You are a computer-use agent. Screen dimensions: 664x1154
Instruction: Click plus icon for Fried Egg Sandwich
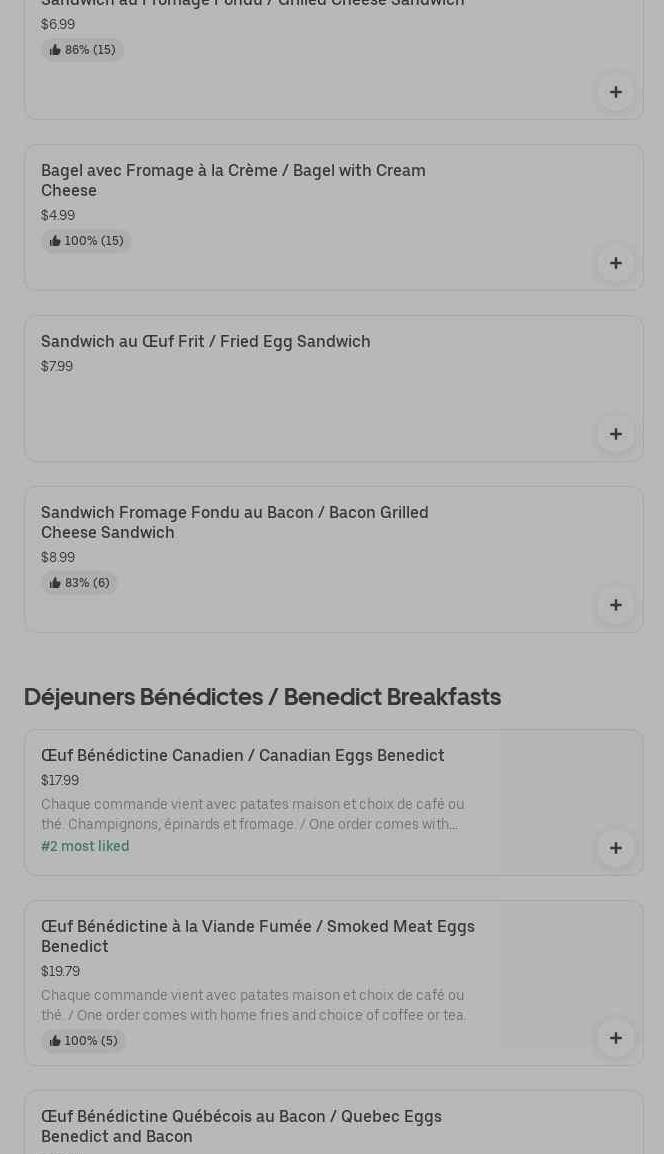tap(615, 434)
